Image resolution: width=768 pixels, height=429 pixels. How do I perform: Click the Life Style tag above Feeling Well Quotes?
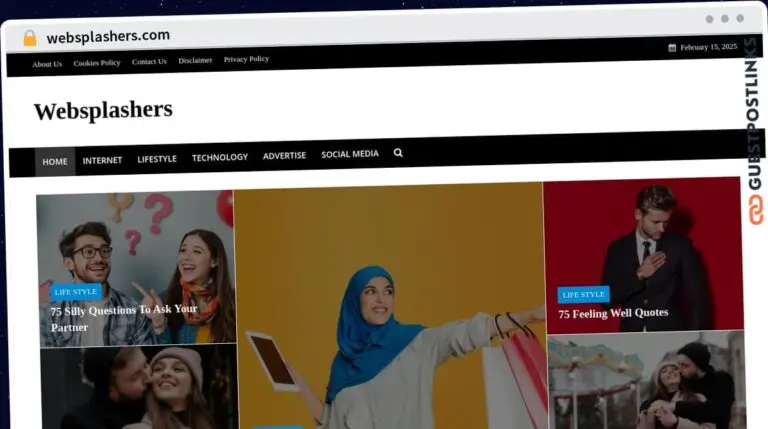[583, 295]
